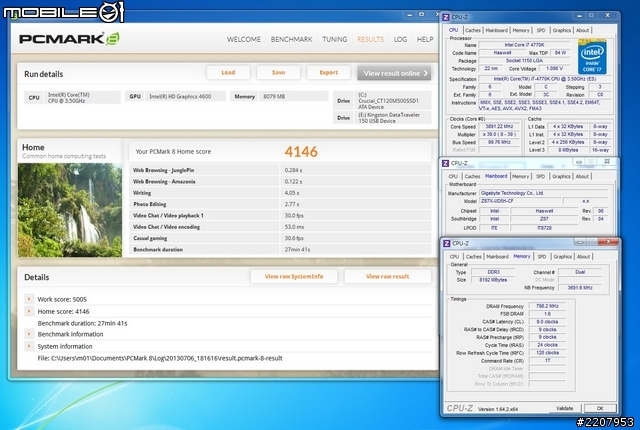Switch to the TUNING tab
This screenshot has height=430, width=640.
335,40
